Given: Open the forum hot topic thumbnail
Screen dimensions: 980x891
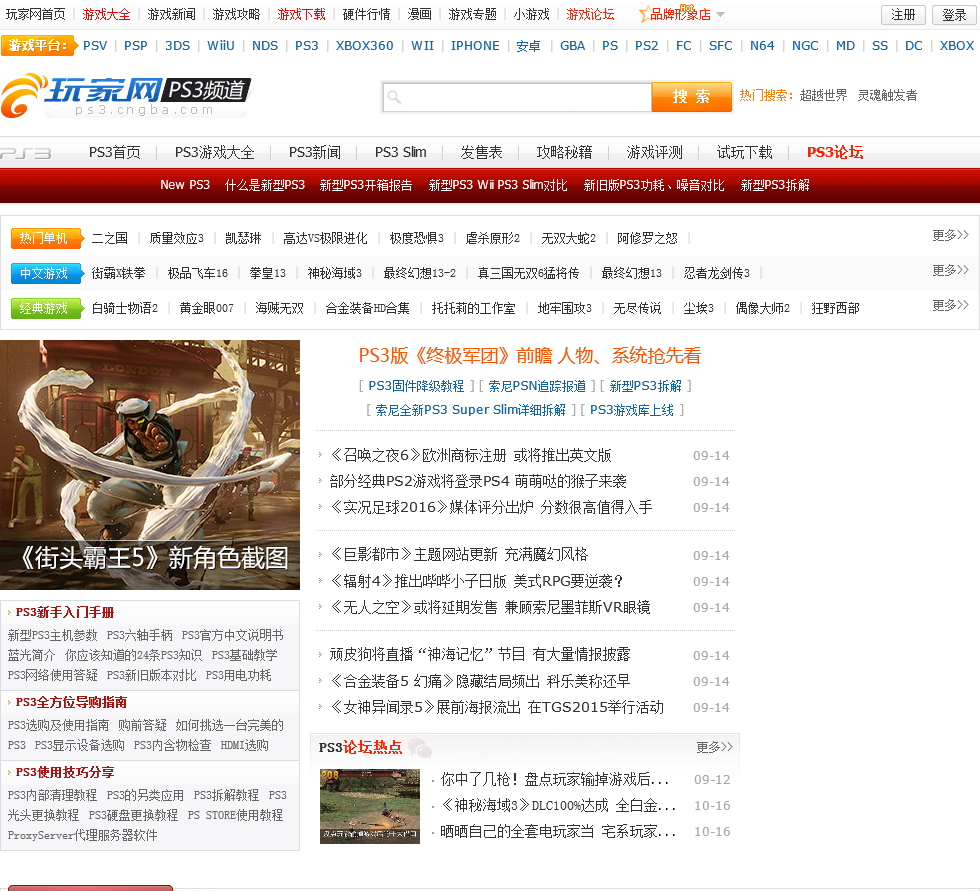Looking at the screenshot, I should pyautogui.click(x=369, y=805).
